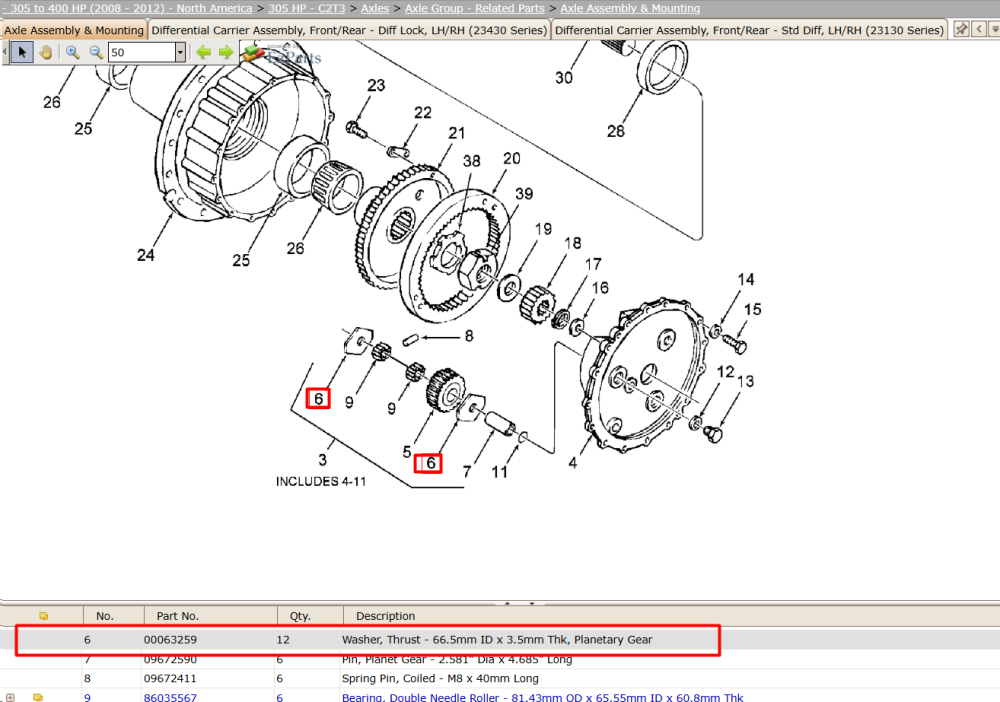Open Differential Carrier Diff Lock 23430 Series tab

(x=349, y=30)
